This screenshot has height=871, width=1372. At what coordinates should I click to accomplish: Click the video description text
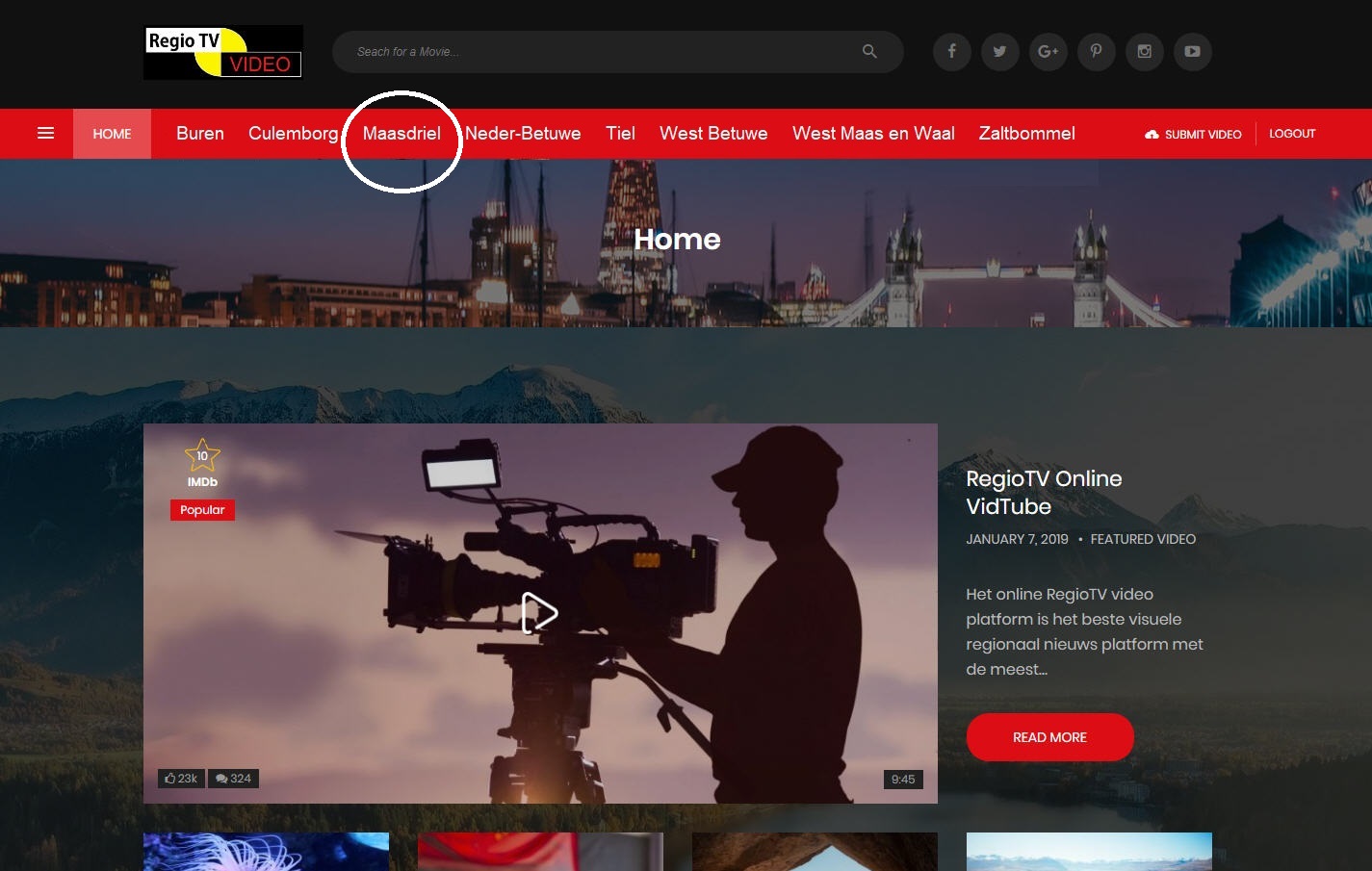coord(1084,631)
